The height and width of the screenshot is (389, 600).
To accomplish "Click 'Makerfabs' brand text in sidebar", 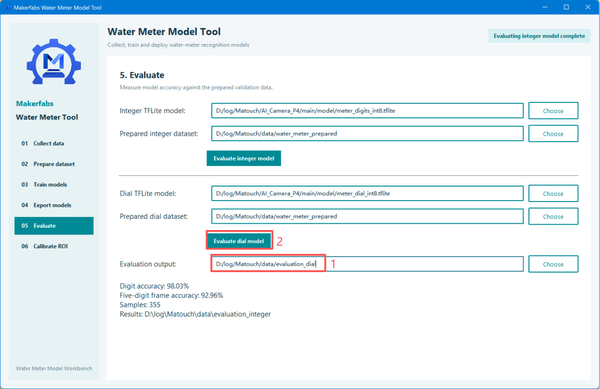I will tap(34, 104).
